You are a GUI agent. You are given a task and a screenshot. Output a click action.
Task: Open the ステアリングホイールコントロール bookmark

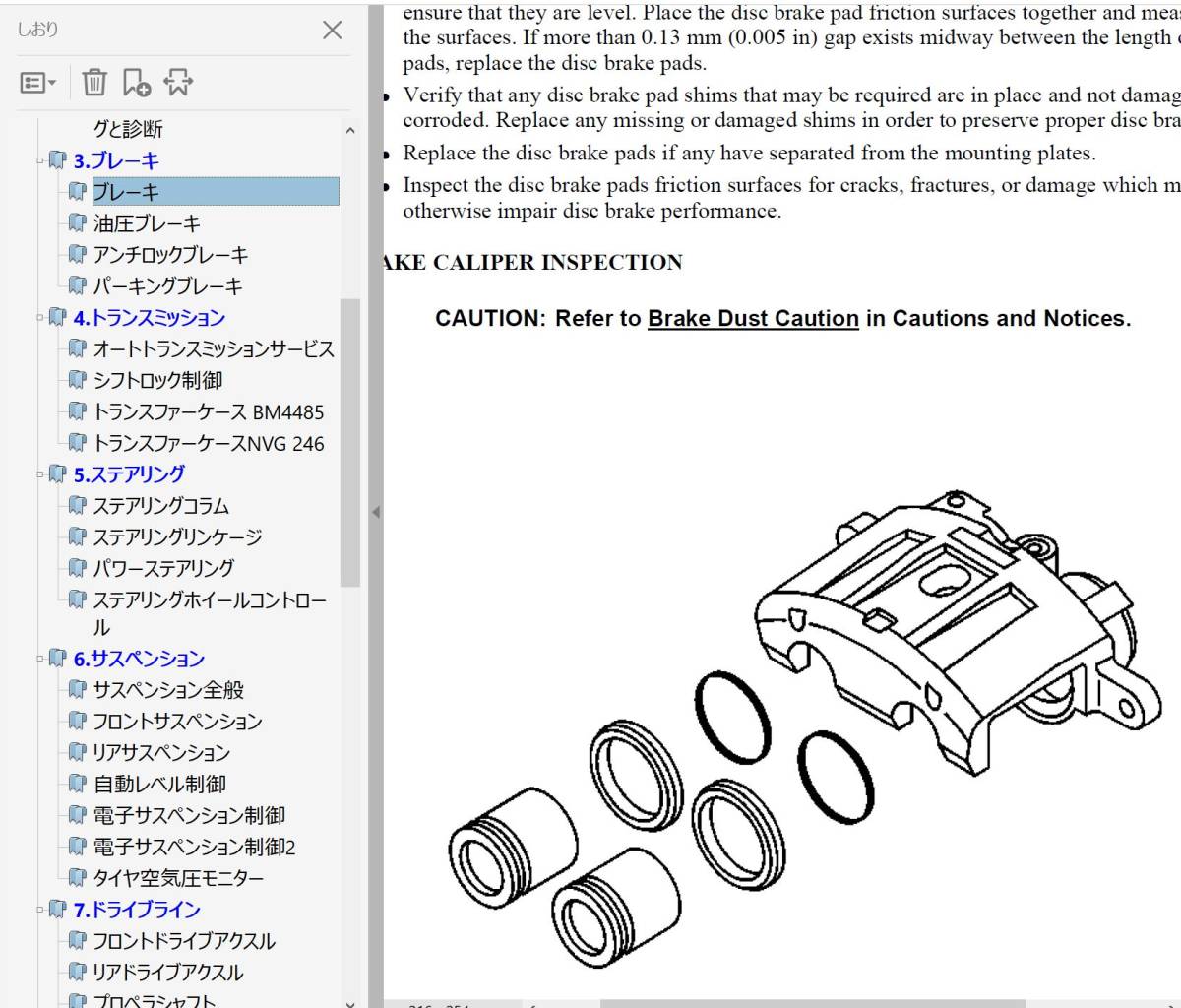(x=210, y=613)
